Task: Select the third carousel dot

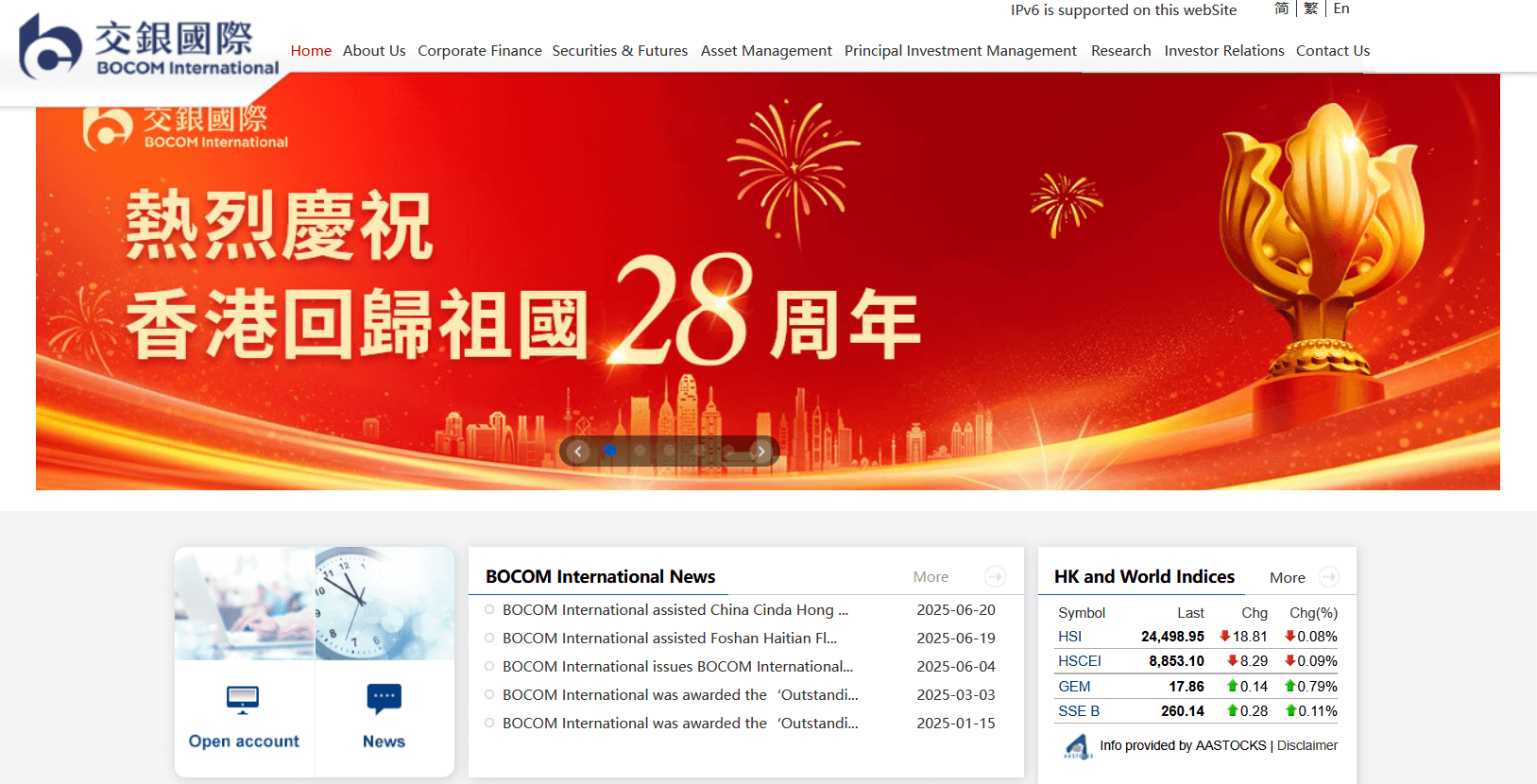Action: coord(669,451)
